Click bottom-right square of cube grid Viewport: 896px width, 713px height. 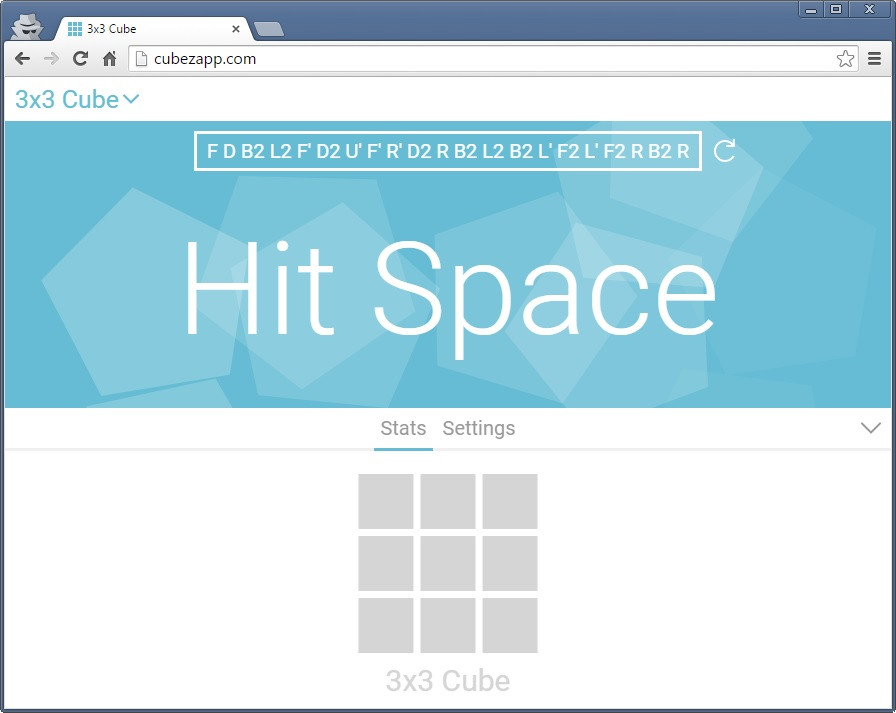point(510,625)
